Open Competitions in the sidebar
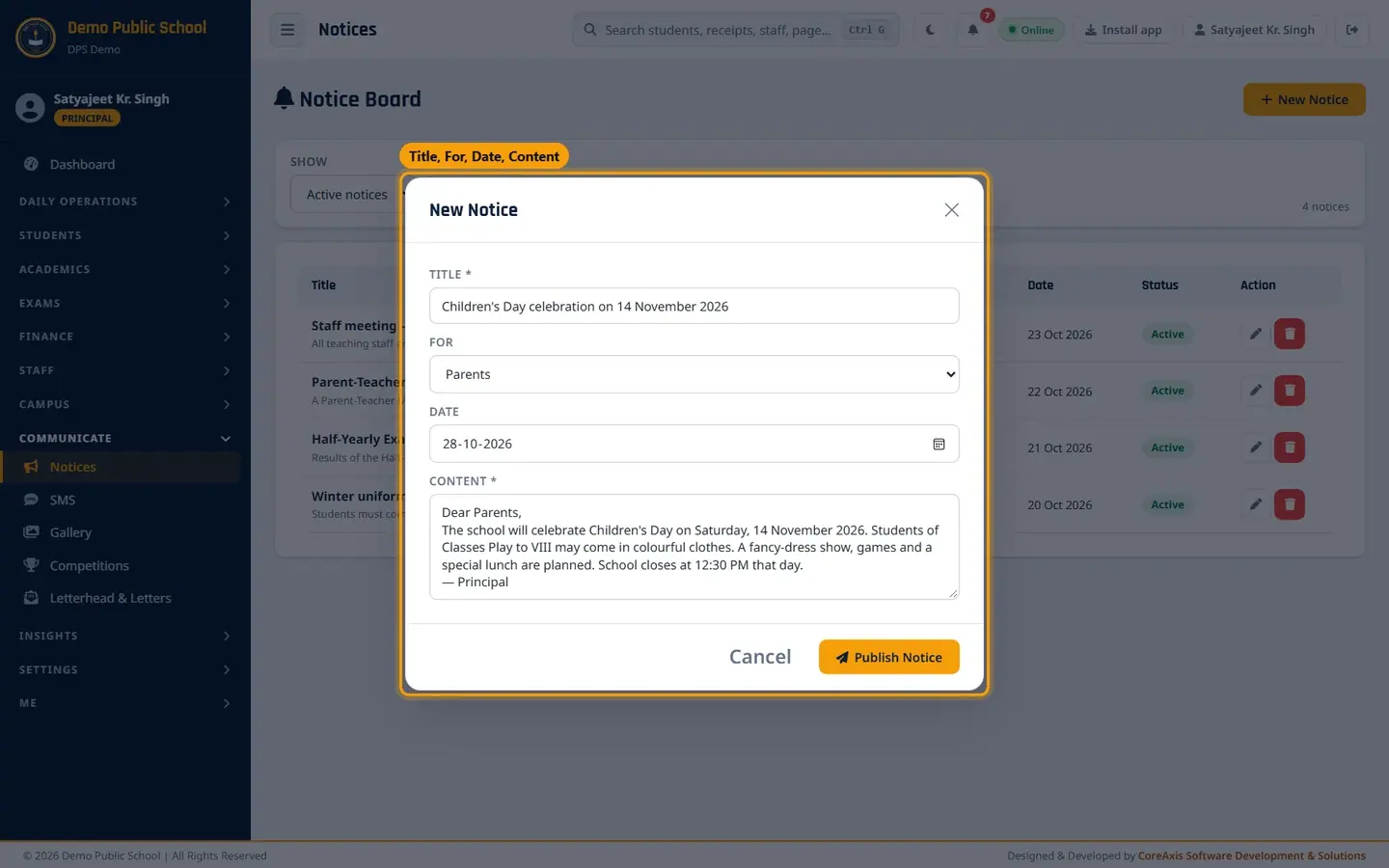1389x868 pixels. [x=121, y=565]
